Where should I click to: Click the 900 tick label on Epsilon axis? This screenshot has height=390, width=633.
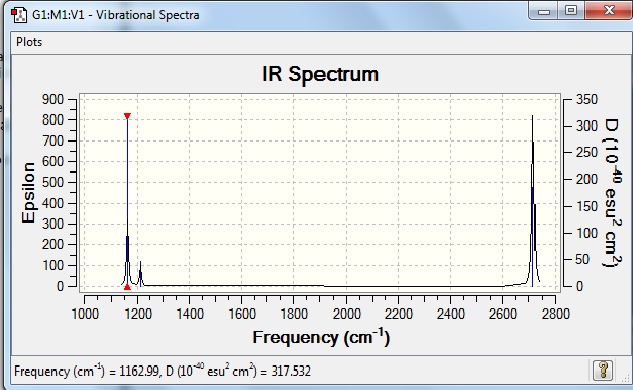pyautogui.click(x=52, y=99)
